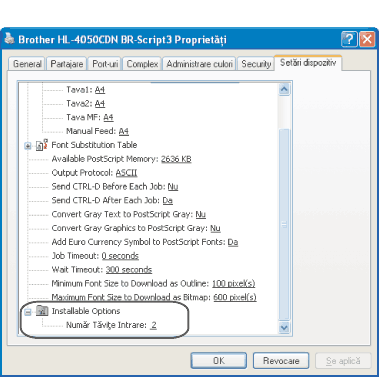Click the Revocare button

click(281, 361)
